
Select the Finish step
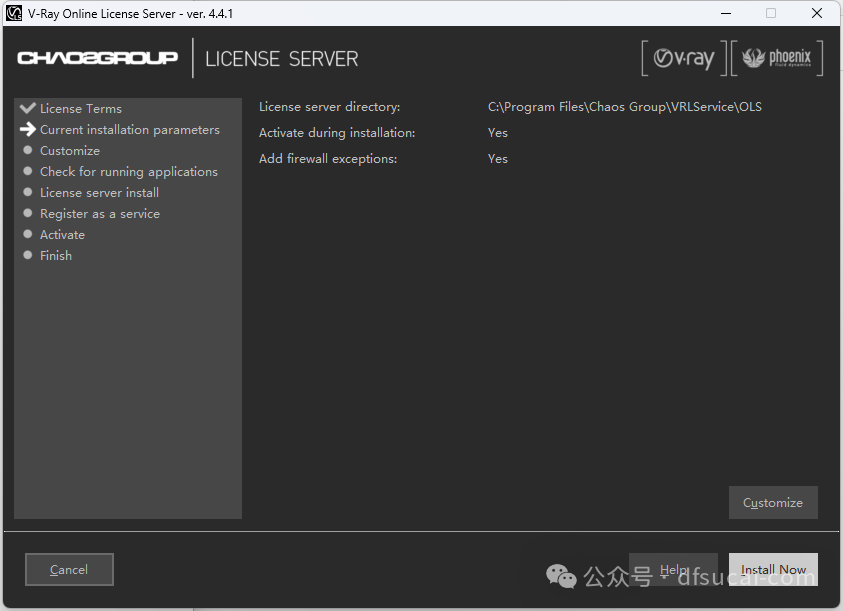pyautogui.click(x=56, y=255)
